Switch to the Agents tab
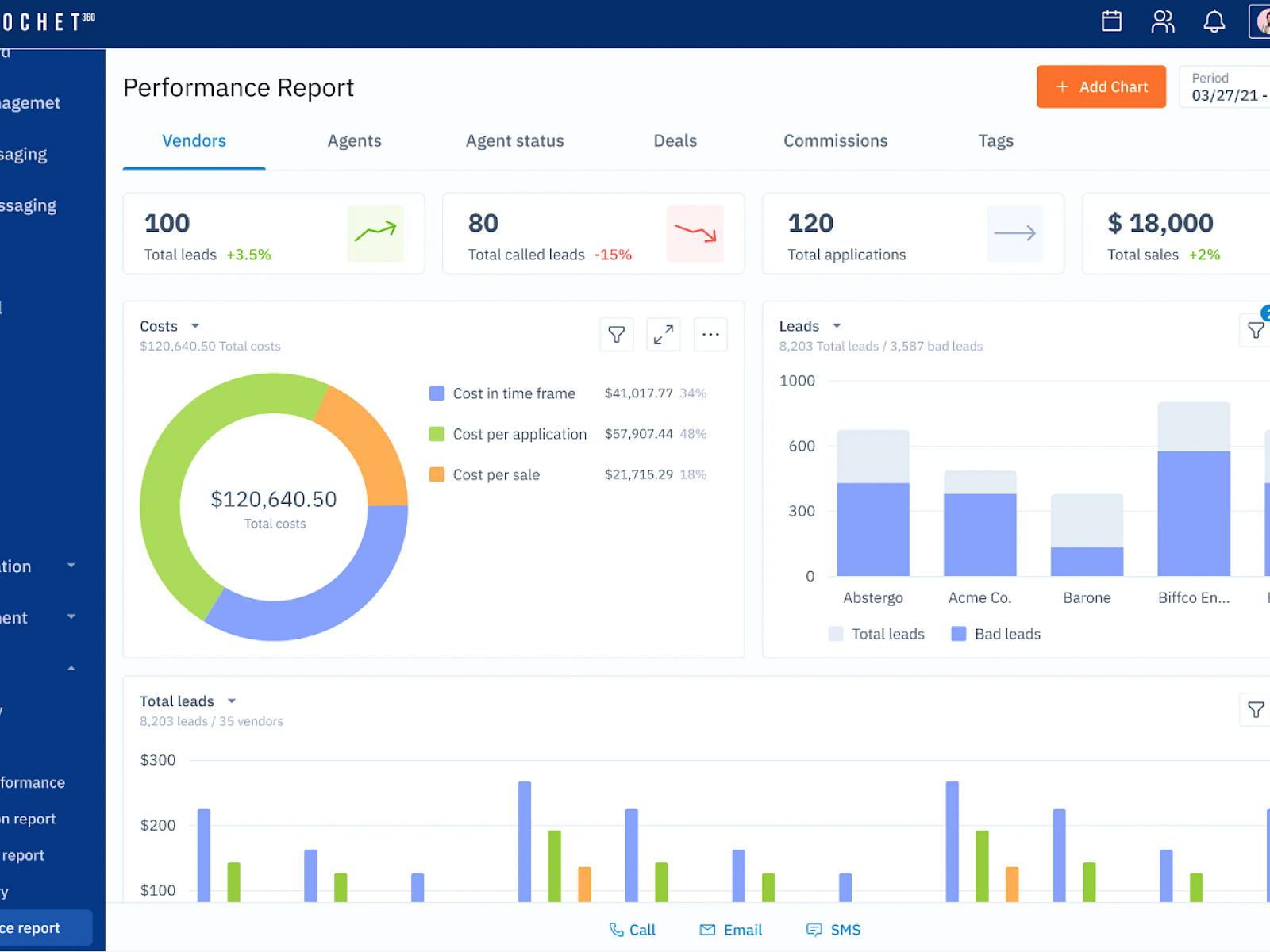The width and height of the screenshot is (1270, 952). 354,141
